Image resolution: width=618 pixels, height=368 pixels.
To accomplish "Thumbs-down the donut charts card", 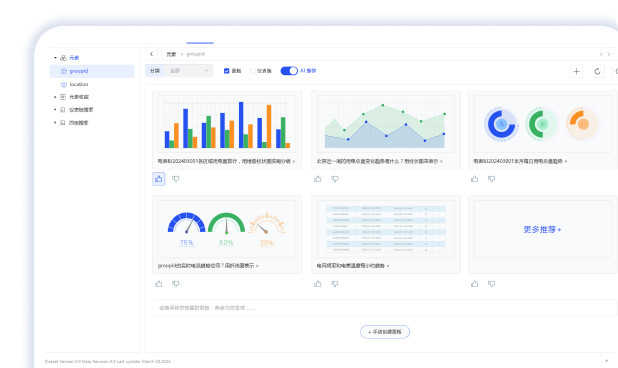I will tap(491, 179).
